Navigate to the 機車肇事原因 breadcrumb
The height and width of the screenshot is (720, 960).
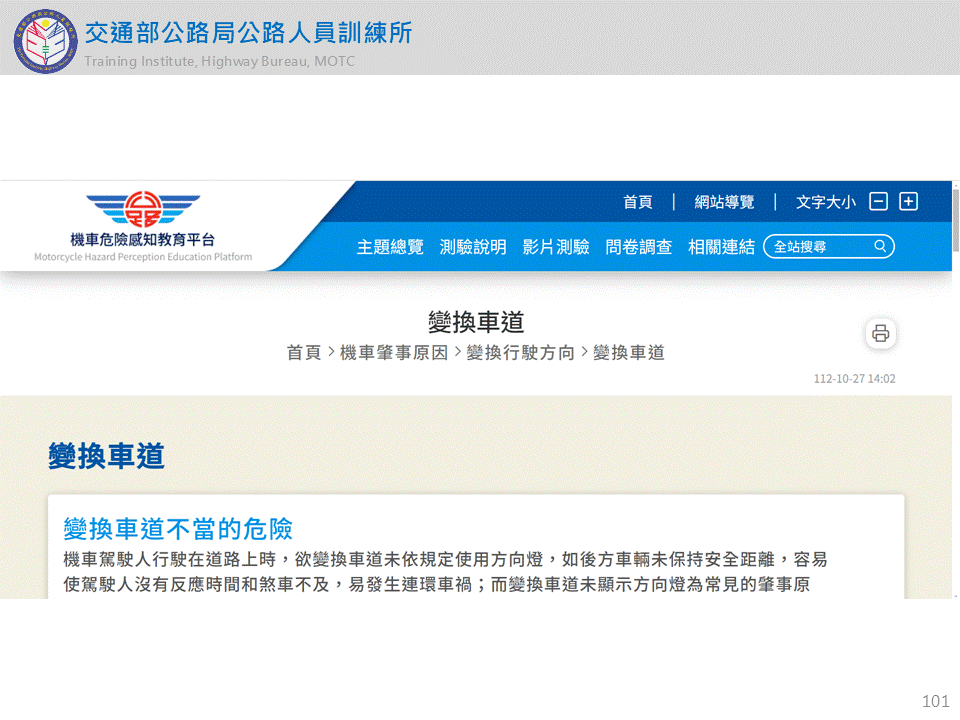(x=394, y=353)
